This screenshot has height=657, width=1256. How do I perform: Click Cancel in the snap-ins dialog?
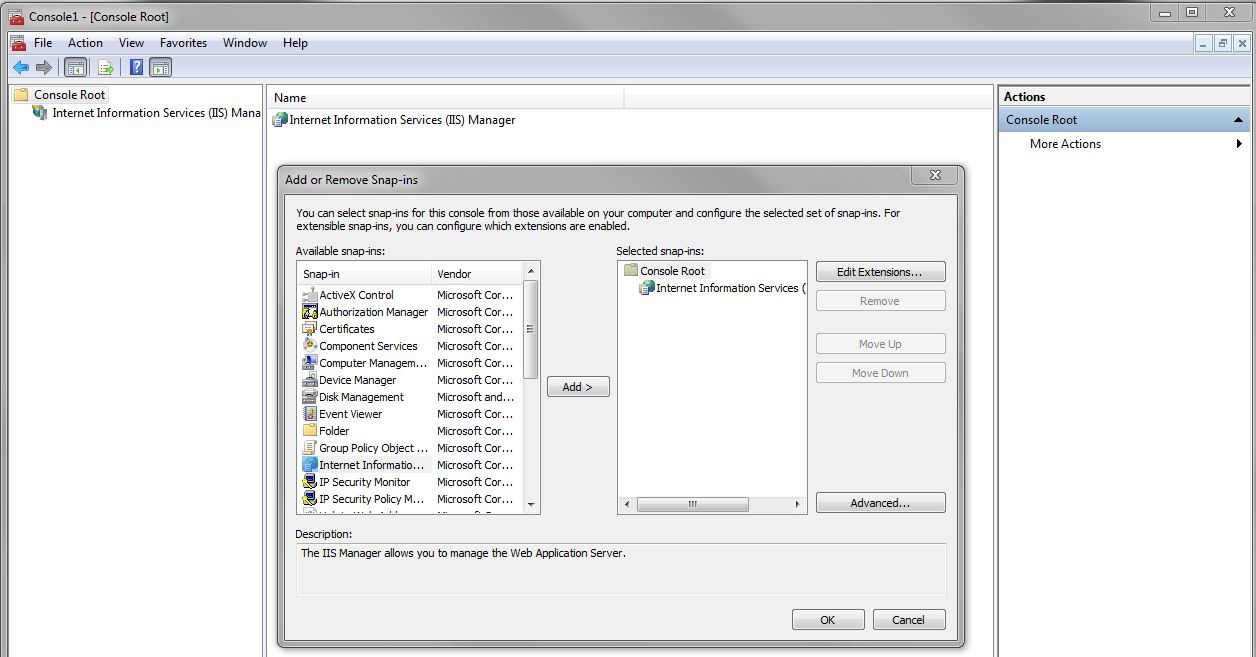(908, 620)
